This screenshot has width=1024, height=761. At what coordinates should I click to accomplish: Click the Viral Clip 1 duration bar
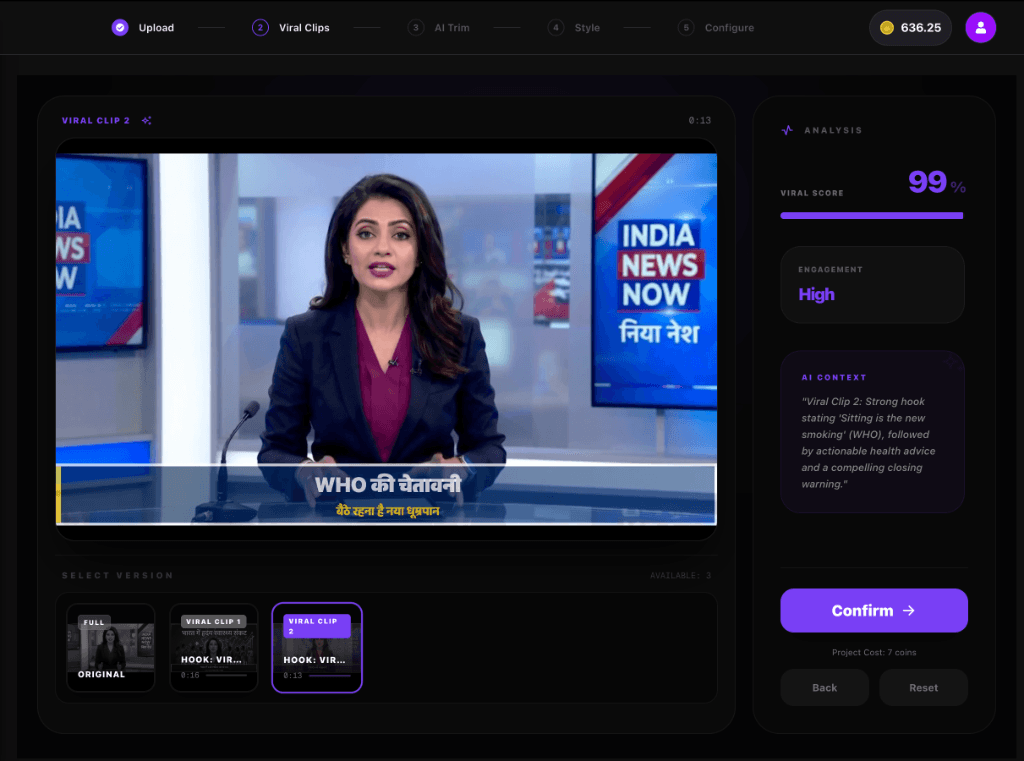click(x=226, y=675)
